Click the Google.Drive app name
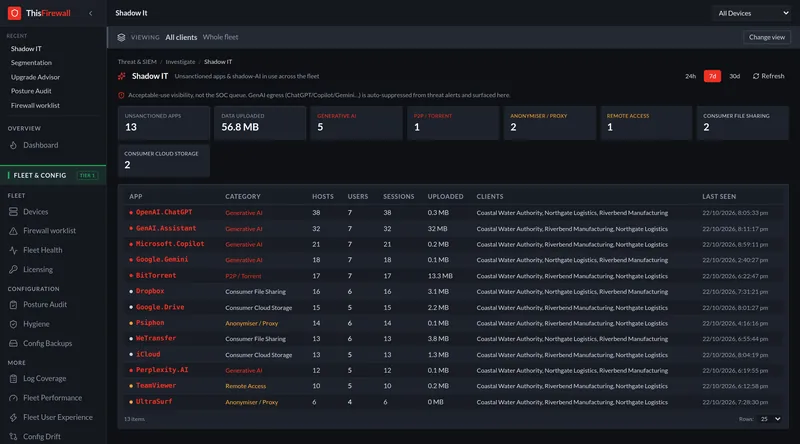The image size is (800, 444). 160,307
